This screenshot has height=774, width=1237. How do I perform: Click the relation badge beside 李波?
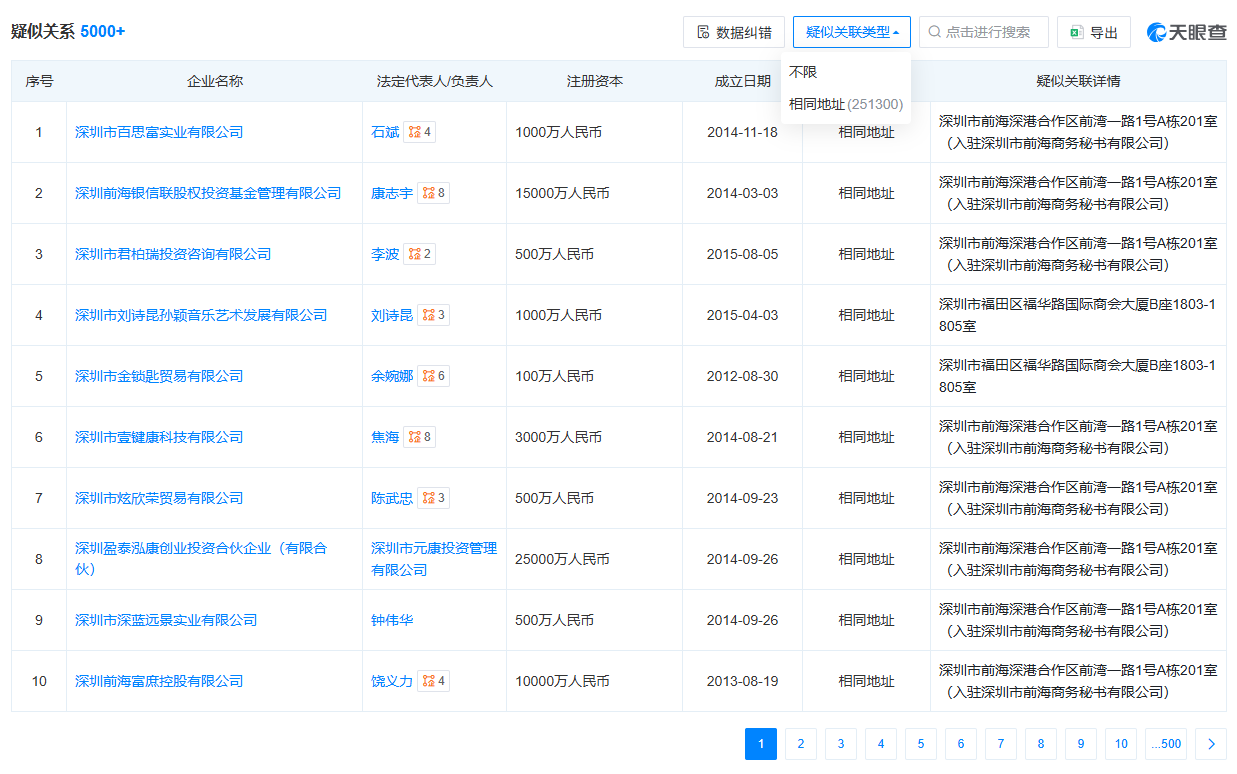[419, 254]
